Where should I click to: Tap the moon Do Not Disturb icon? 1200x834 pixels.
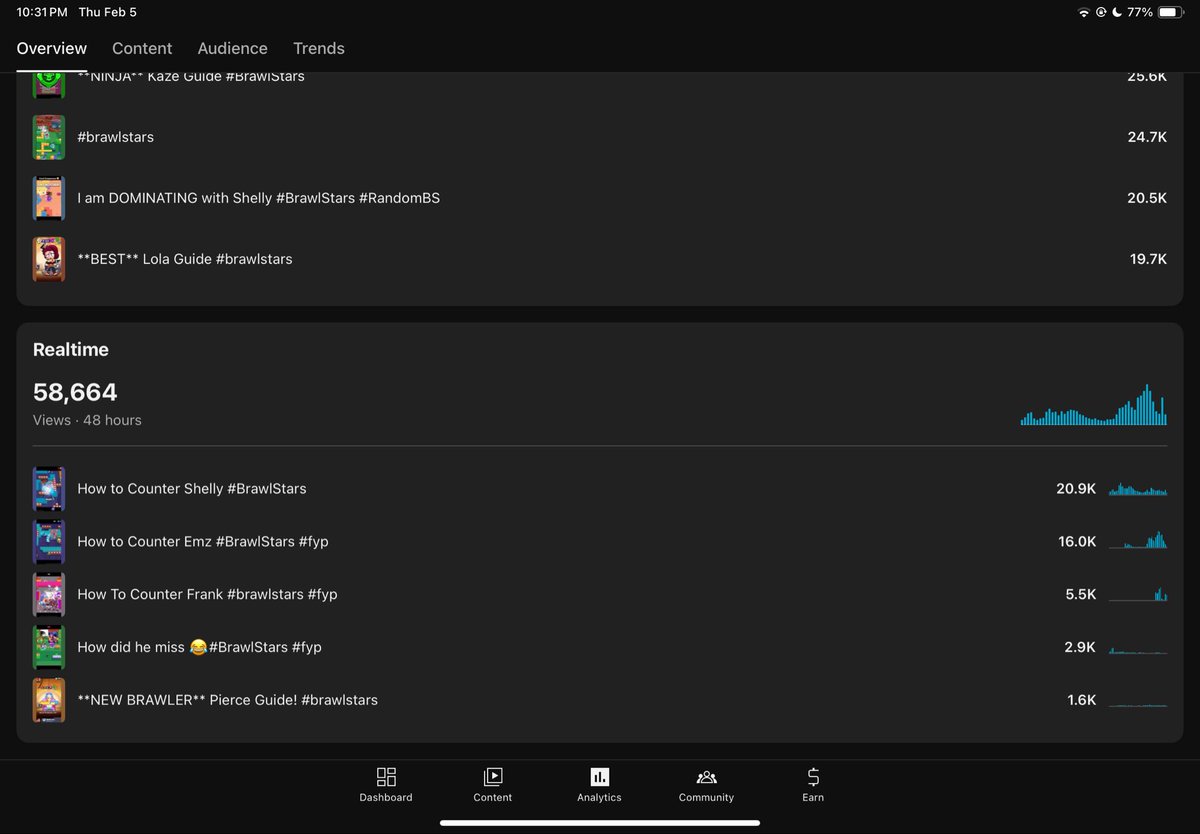[x=1117, y=12]
